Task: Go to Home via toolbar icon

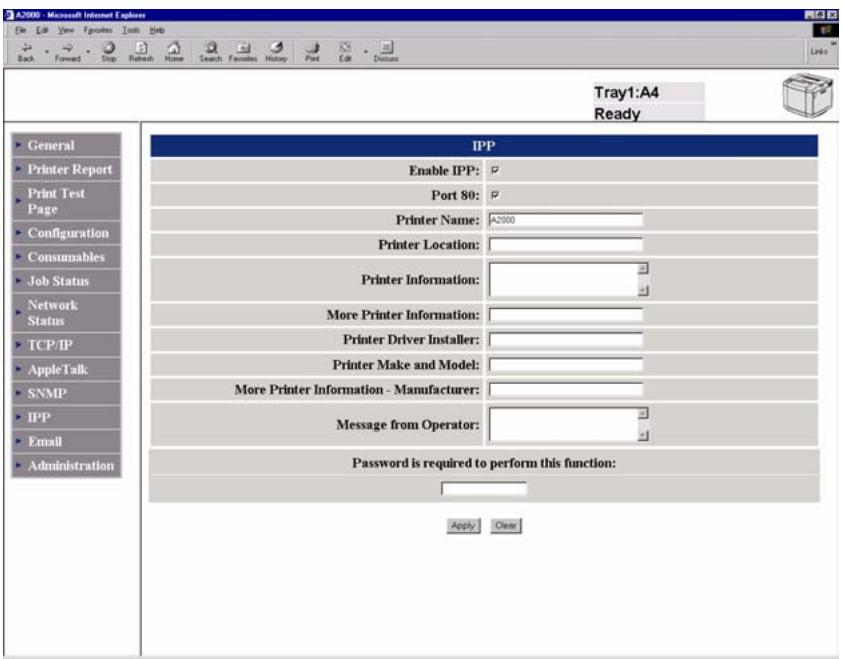Action: pyautogui.click(x=174, y=52)
